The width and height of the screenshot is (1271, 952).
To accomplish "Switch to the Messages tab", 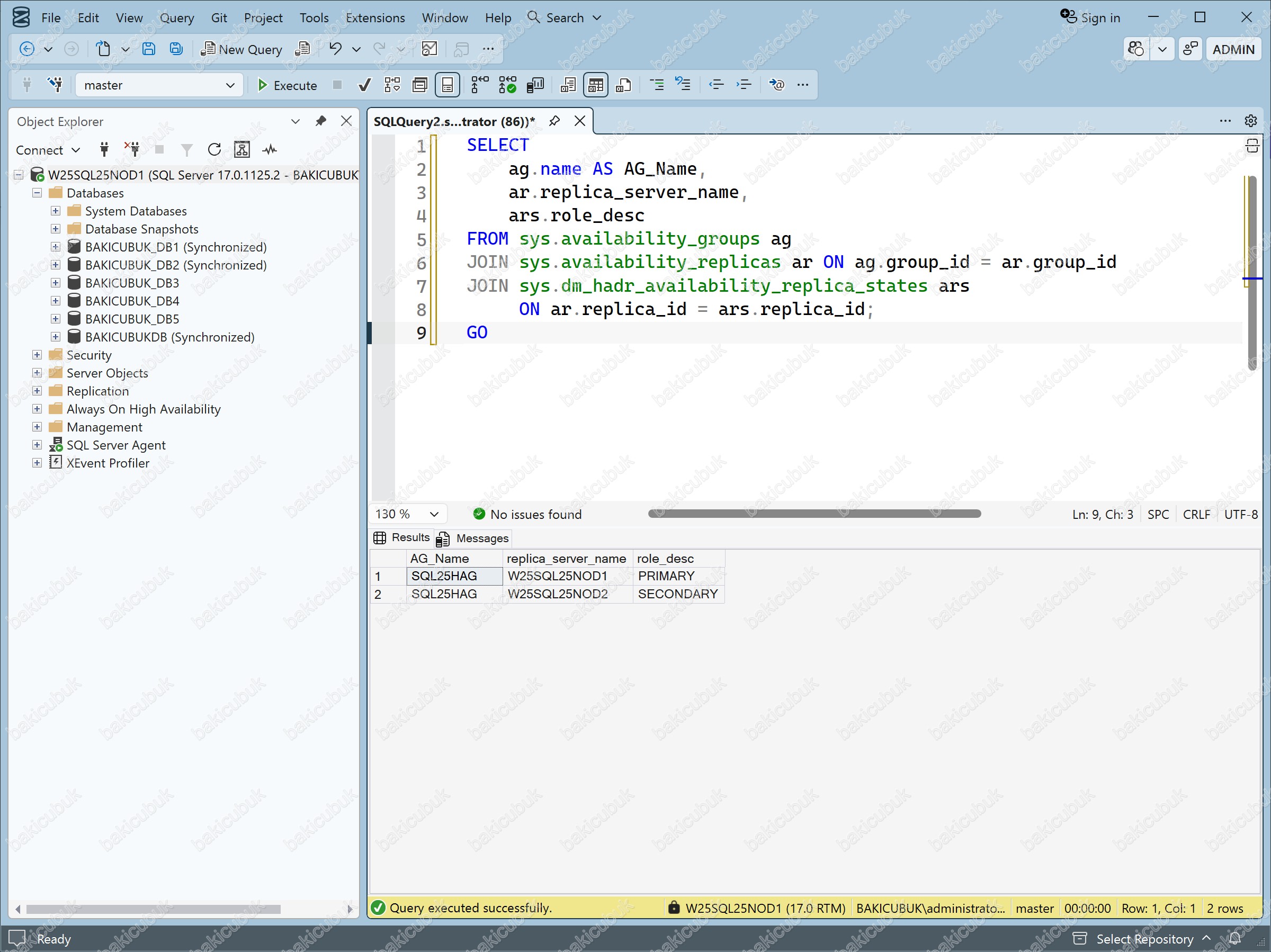I will (x=473, y=538).
